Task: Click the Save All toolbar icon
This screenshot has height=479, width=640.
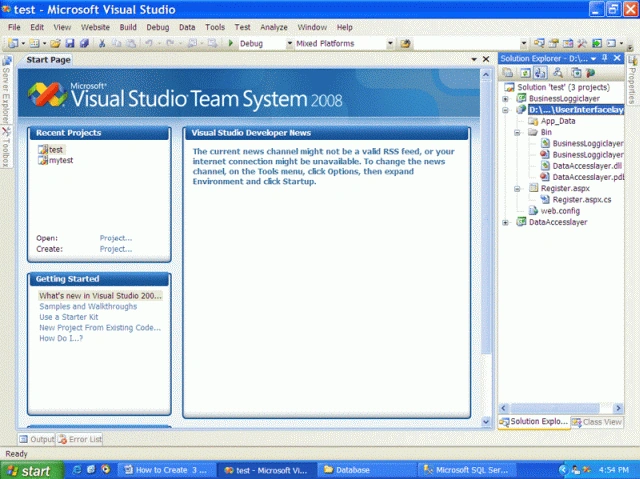Action: 84,43
